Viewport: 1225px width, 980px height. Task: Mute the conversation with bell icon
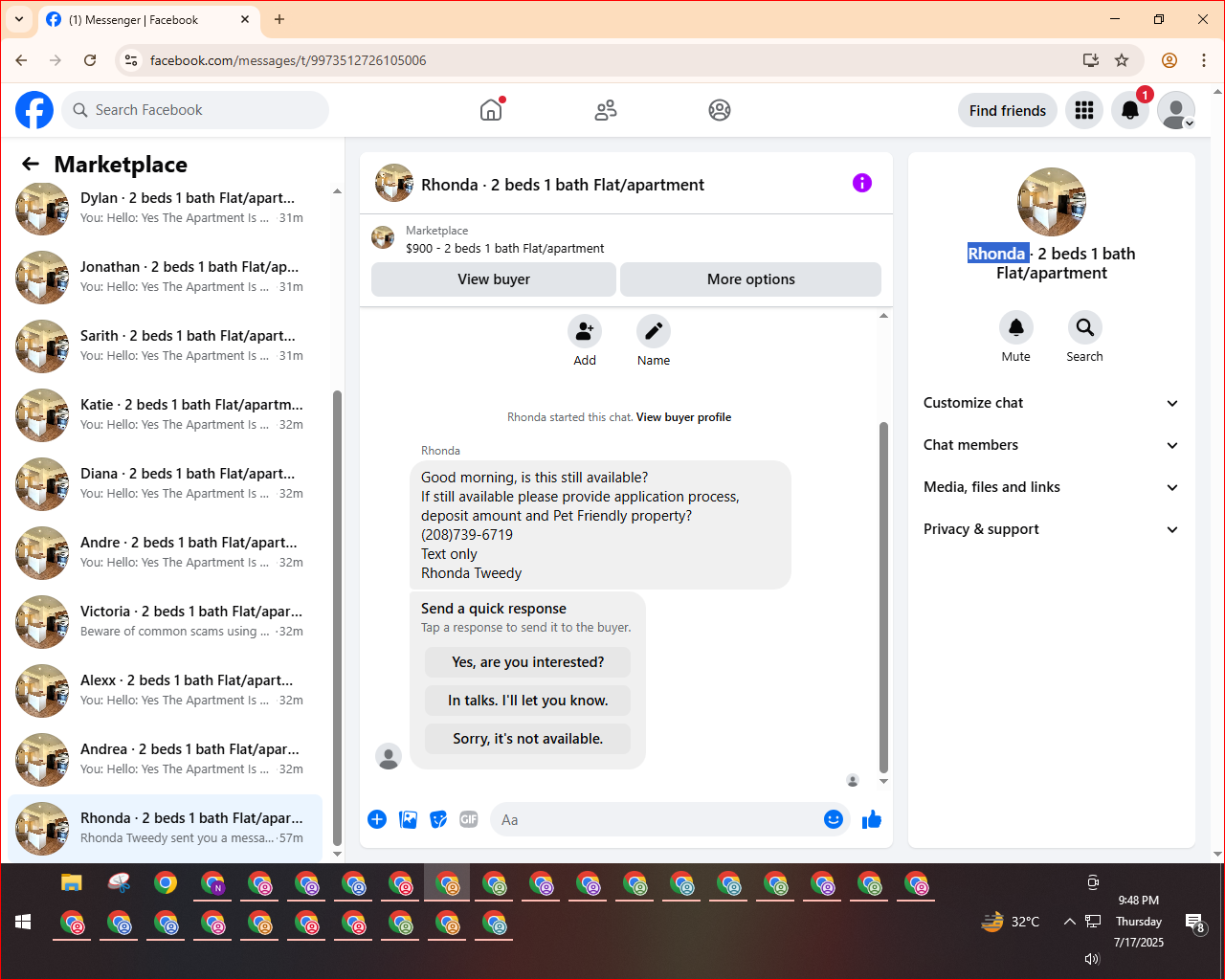click(x=1016, y=327)
